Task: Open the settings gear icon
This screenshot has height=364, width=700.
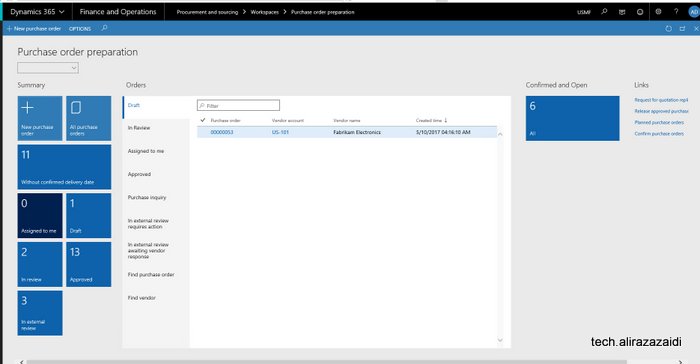Action: point(658,12)
